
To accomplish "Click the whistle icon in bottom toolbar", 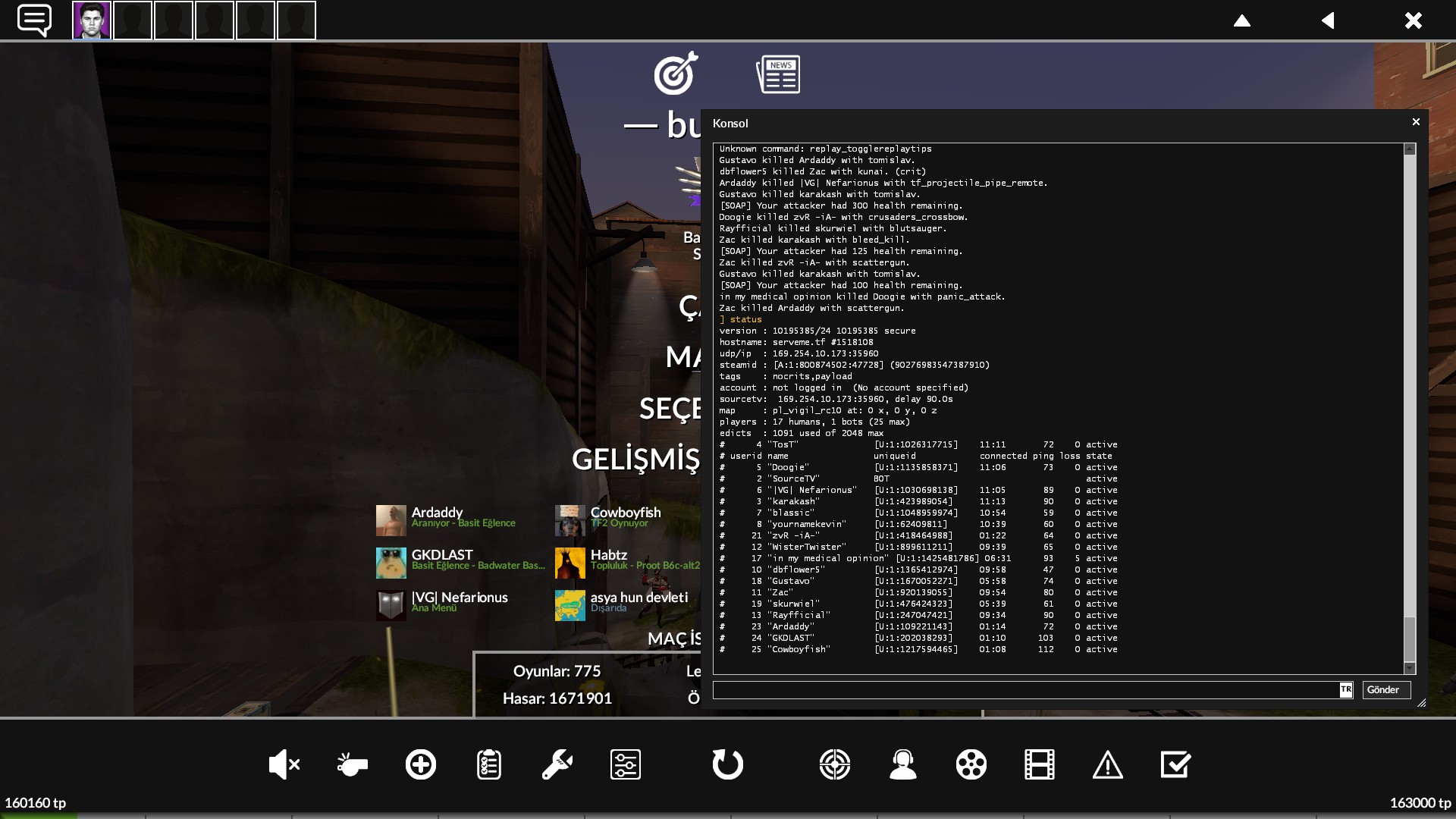I will pos(352,764).
